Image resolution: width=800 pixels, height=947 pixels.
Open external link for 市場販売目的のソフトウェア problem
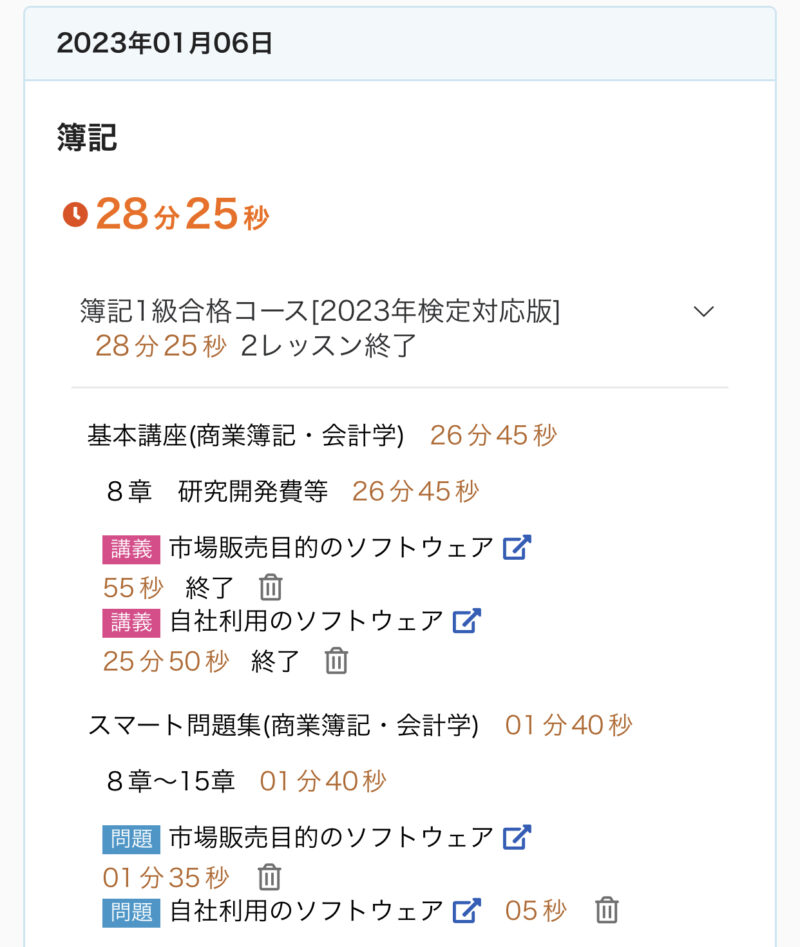coord(516,836)
